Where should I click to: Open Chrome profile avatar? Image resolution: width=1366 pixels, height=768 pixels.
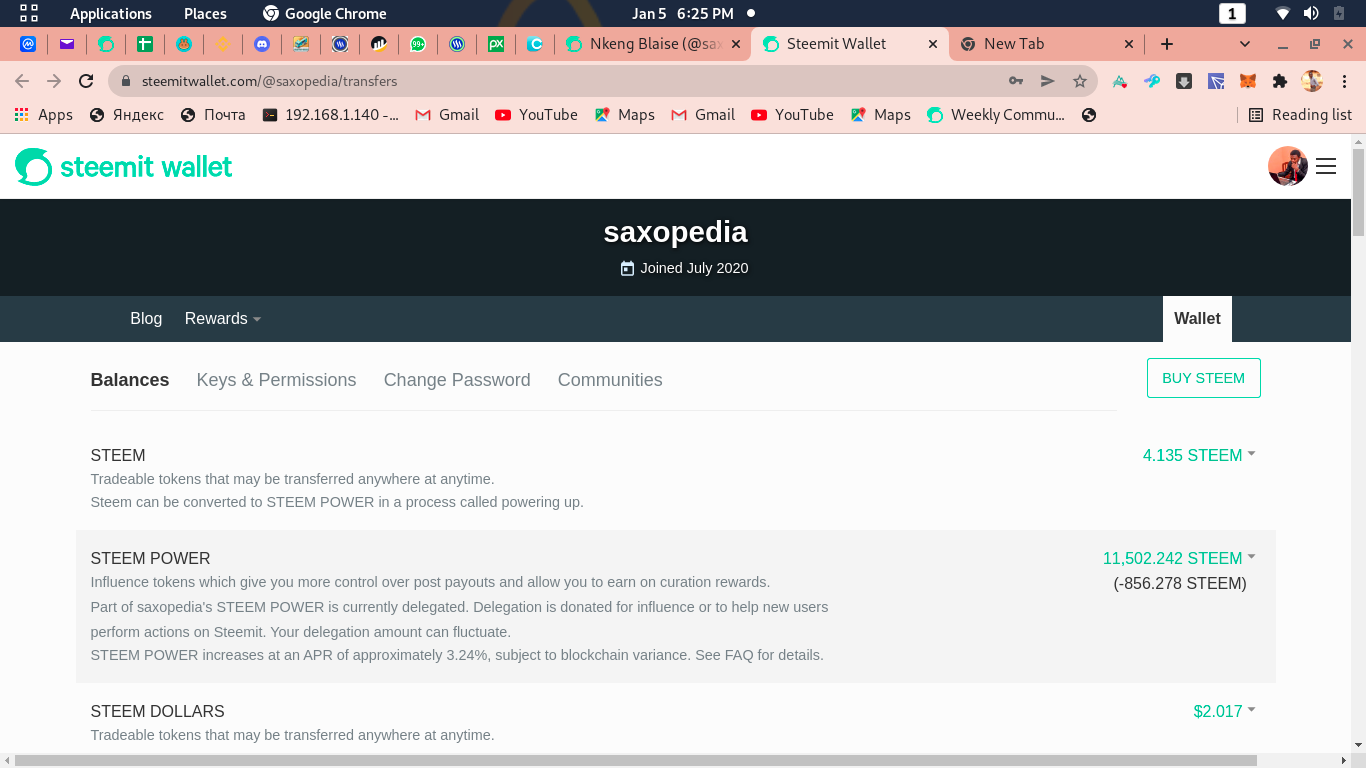tap(1312, 81)
